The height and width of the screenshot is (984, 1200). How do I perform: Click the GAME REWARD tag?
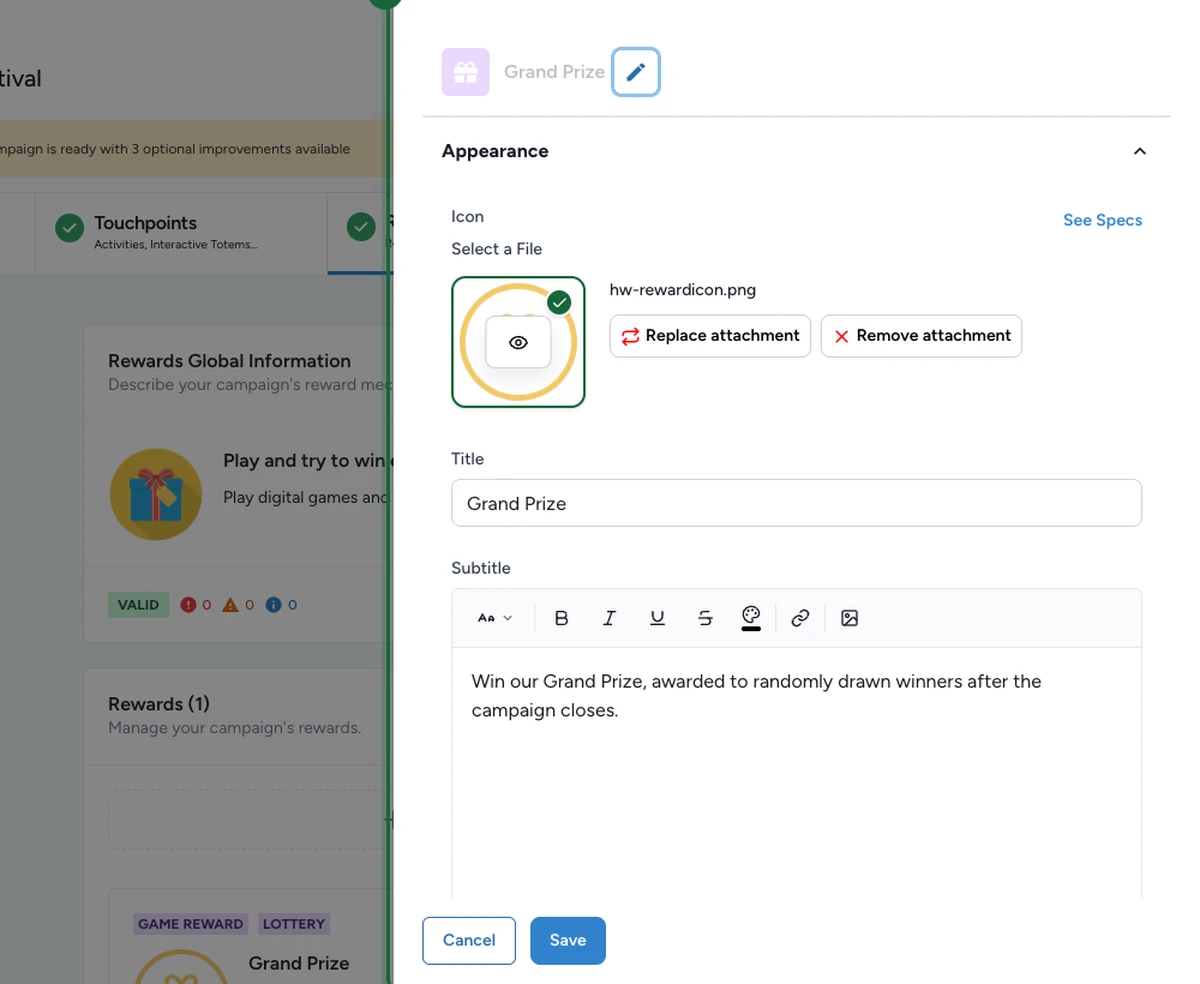[190, 924]
